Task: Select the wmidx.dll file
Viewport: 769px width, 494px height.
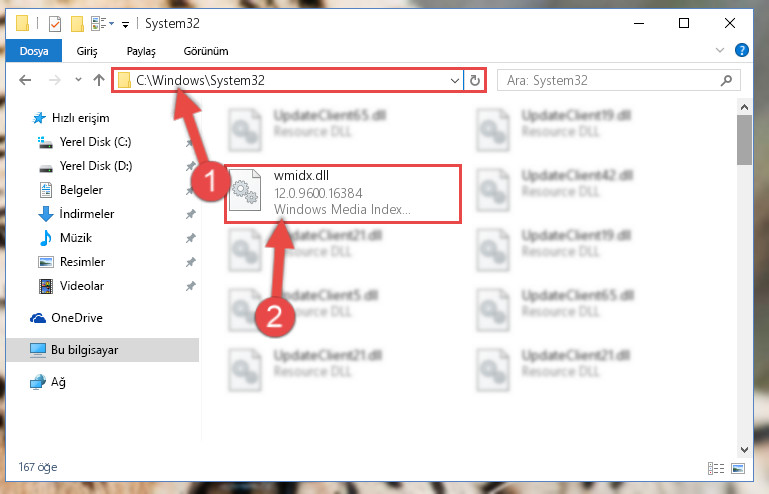Action: (343, 194)
